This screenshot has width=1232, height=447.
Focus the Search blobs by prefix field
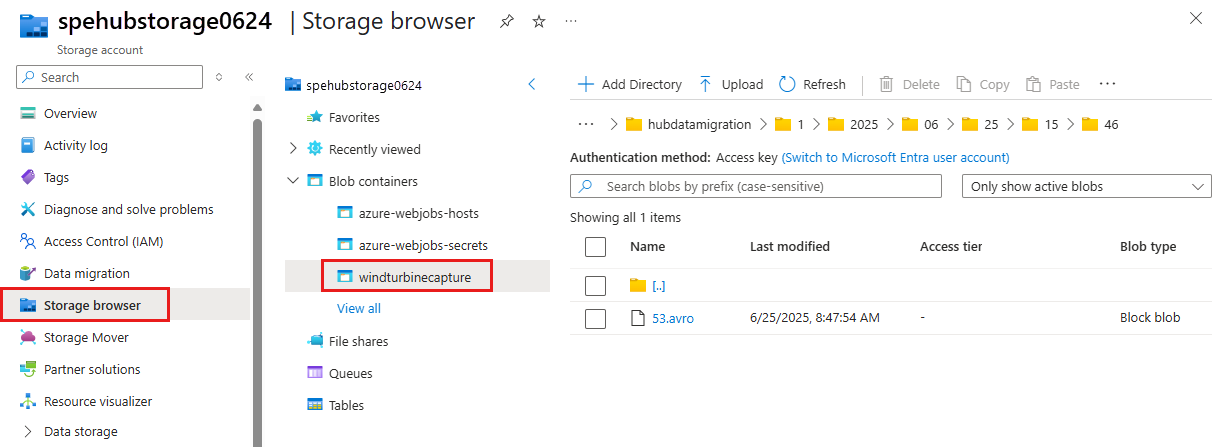coord(756,186)
